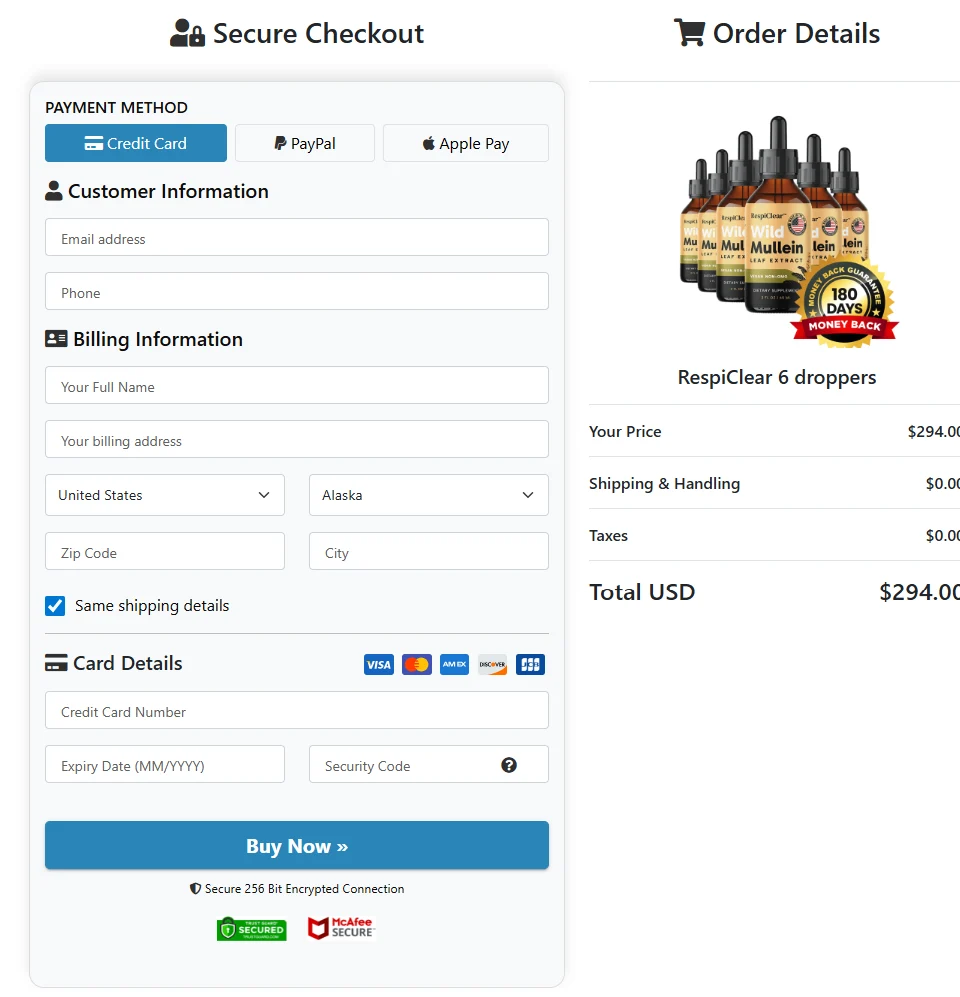Click the security code help question mark
This screenshot has height=997, width=960.
click(509, 765)
